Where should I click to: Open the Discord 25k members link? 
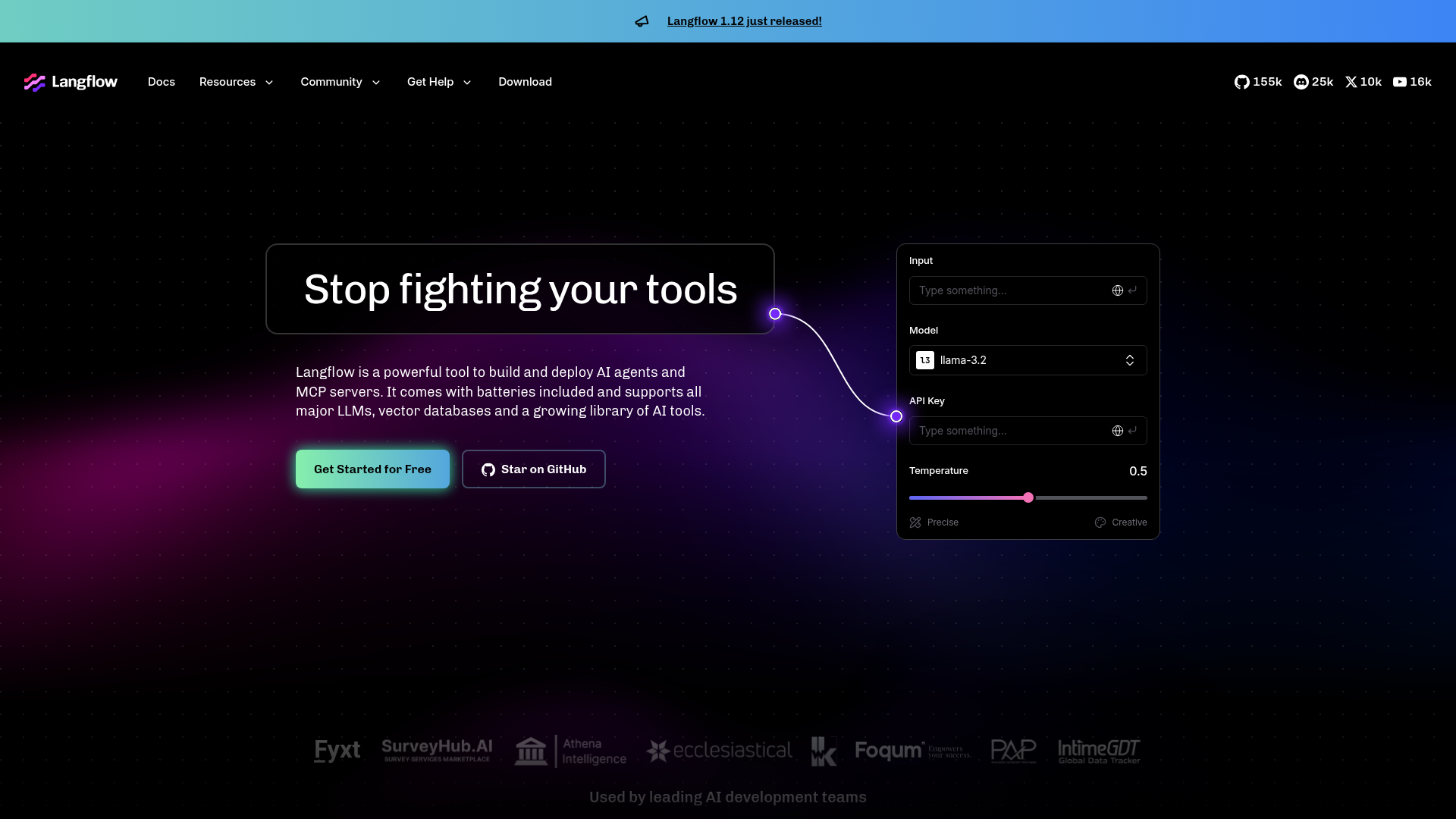click(1313, 82)
